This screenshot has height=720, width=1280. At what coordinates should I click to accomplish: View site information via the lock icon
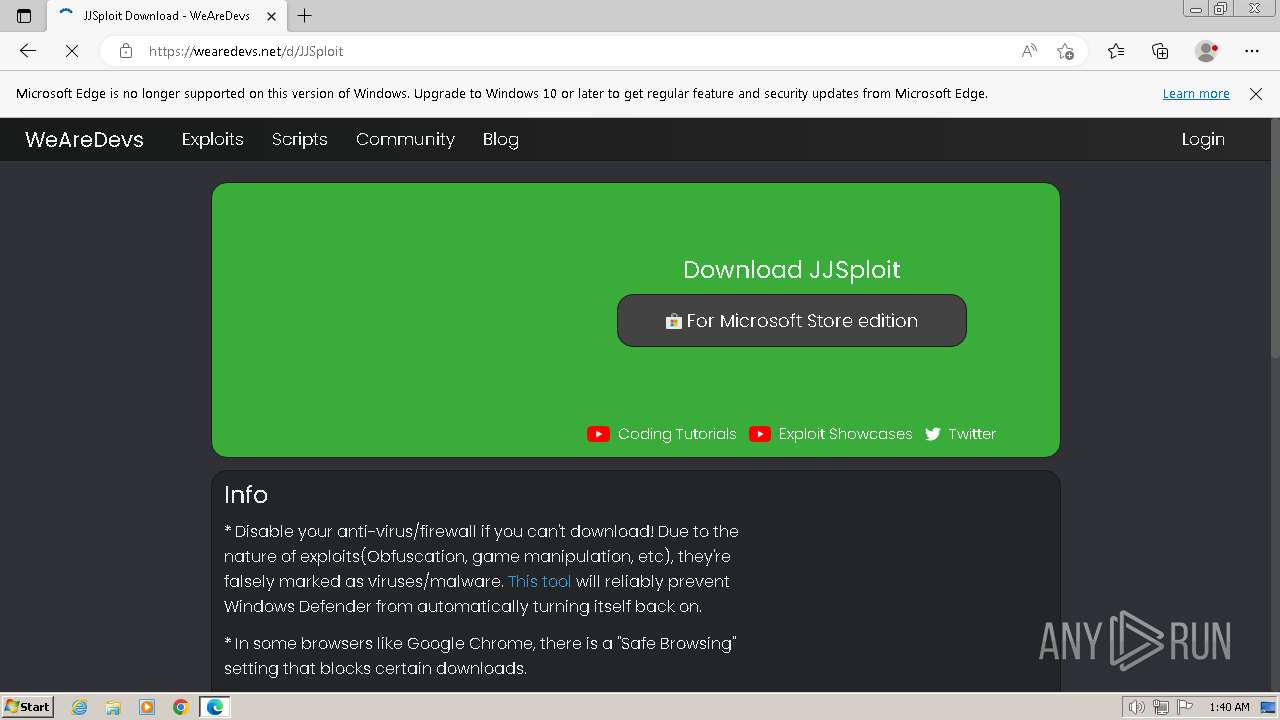tap(126, 51)
